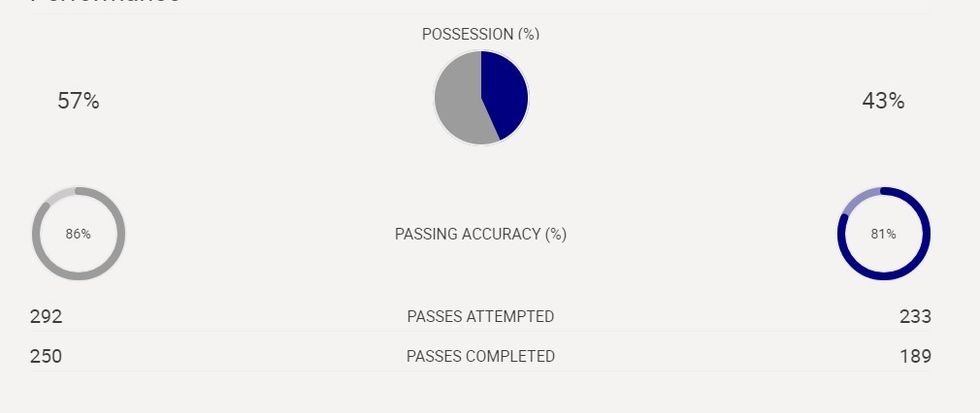Click the PASSING ACCURACY (%) label
The height and width of the screenshot is (413, 980).
[480, 234]
